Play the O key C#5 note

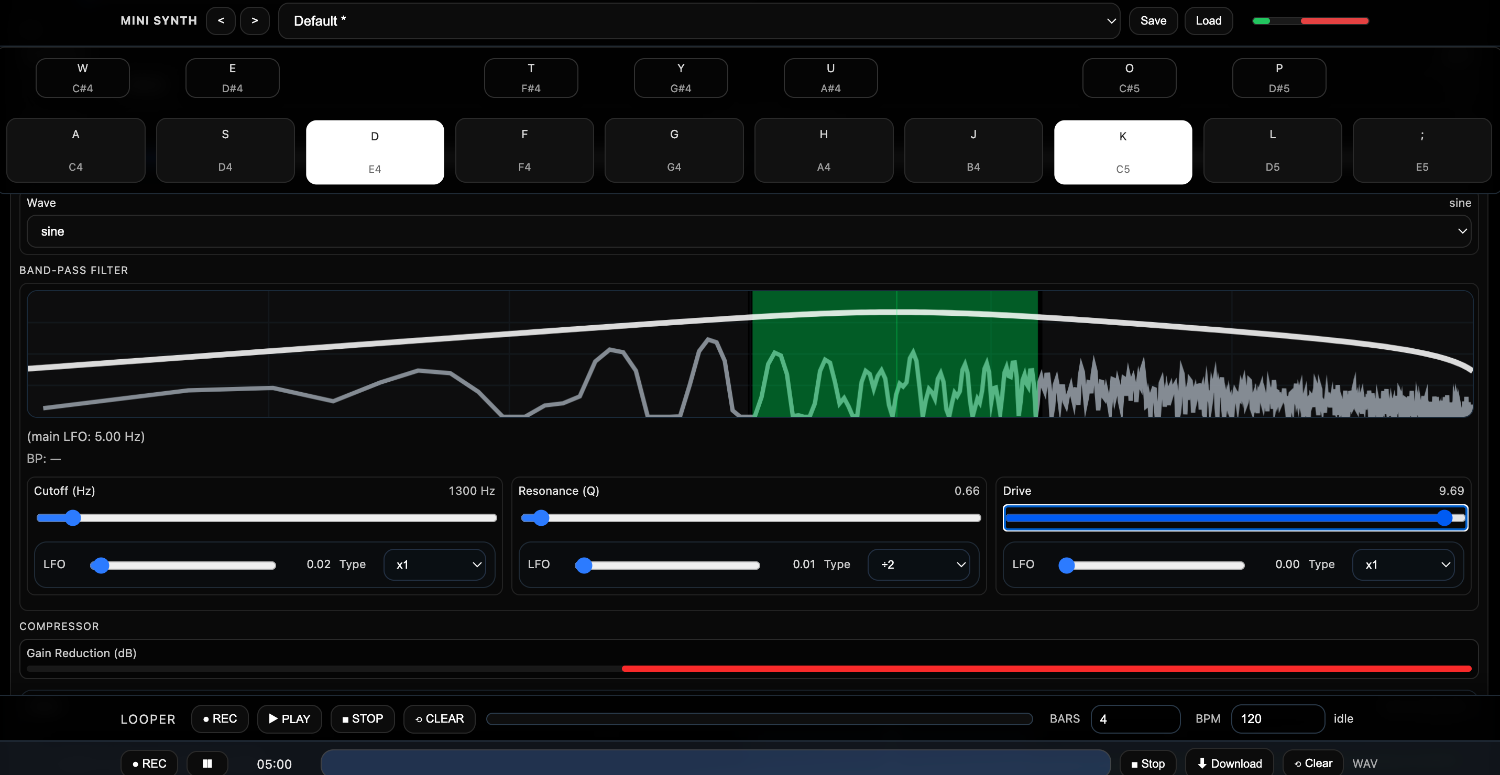click(1130, 78)
